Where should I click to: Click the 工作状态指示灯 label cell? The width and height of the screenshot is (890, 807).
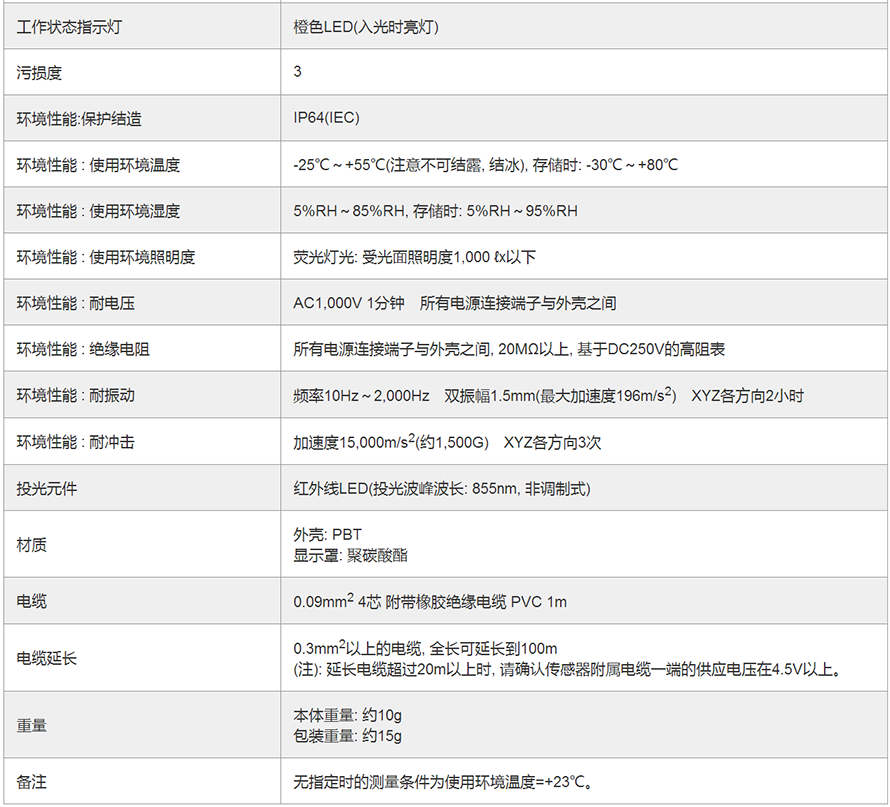pyautogui.click(x=70, y=27)
